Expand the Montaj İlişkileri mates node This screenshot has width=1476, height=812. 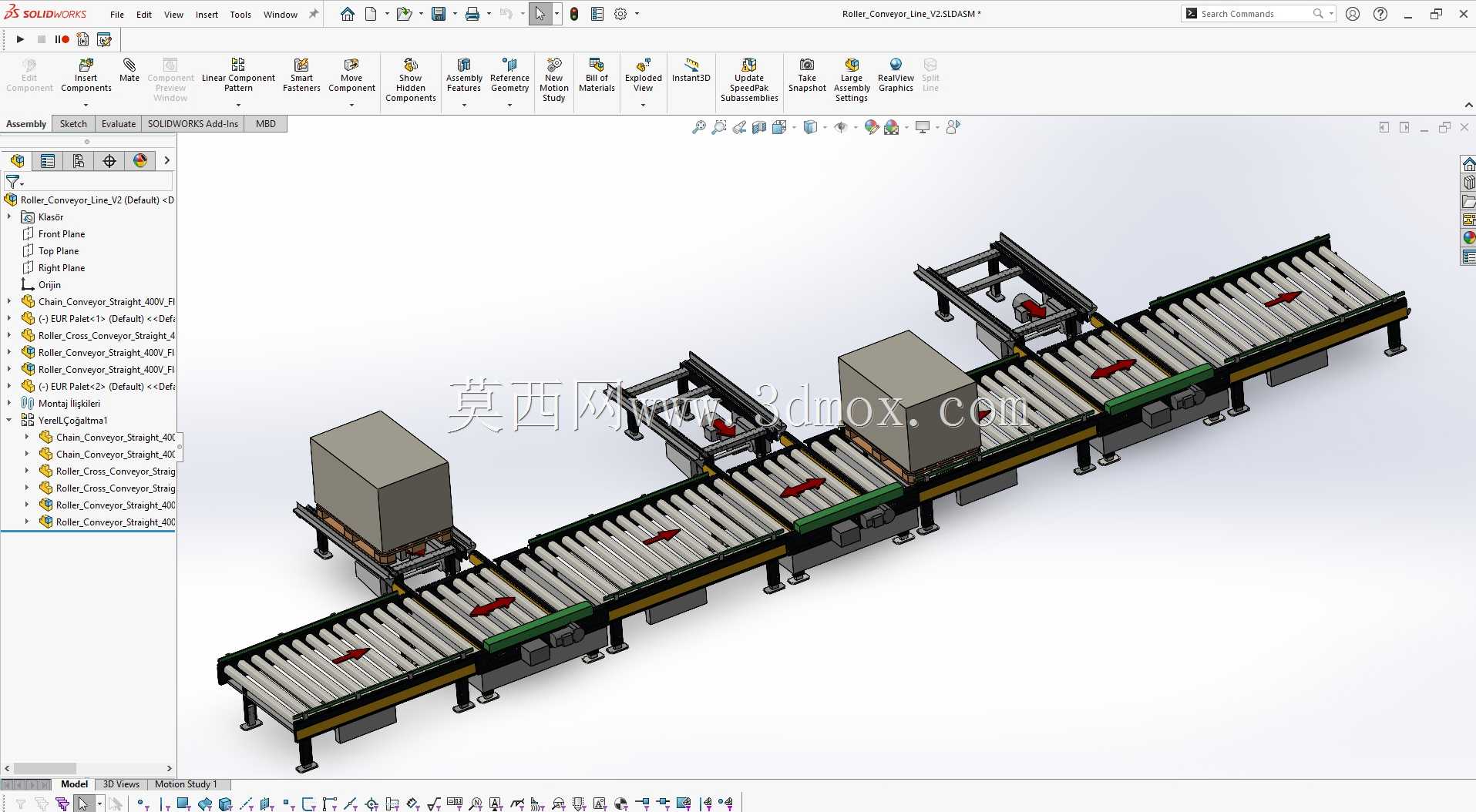tap(9, 404)
